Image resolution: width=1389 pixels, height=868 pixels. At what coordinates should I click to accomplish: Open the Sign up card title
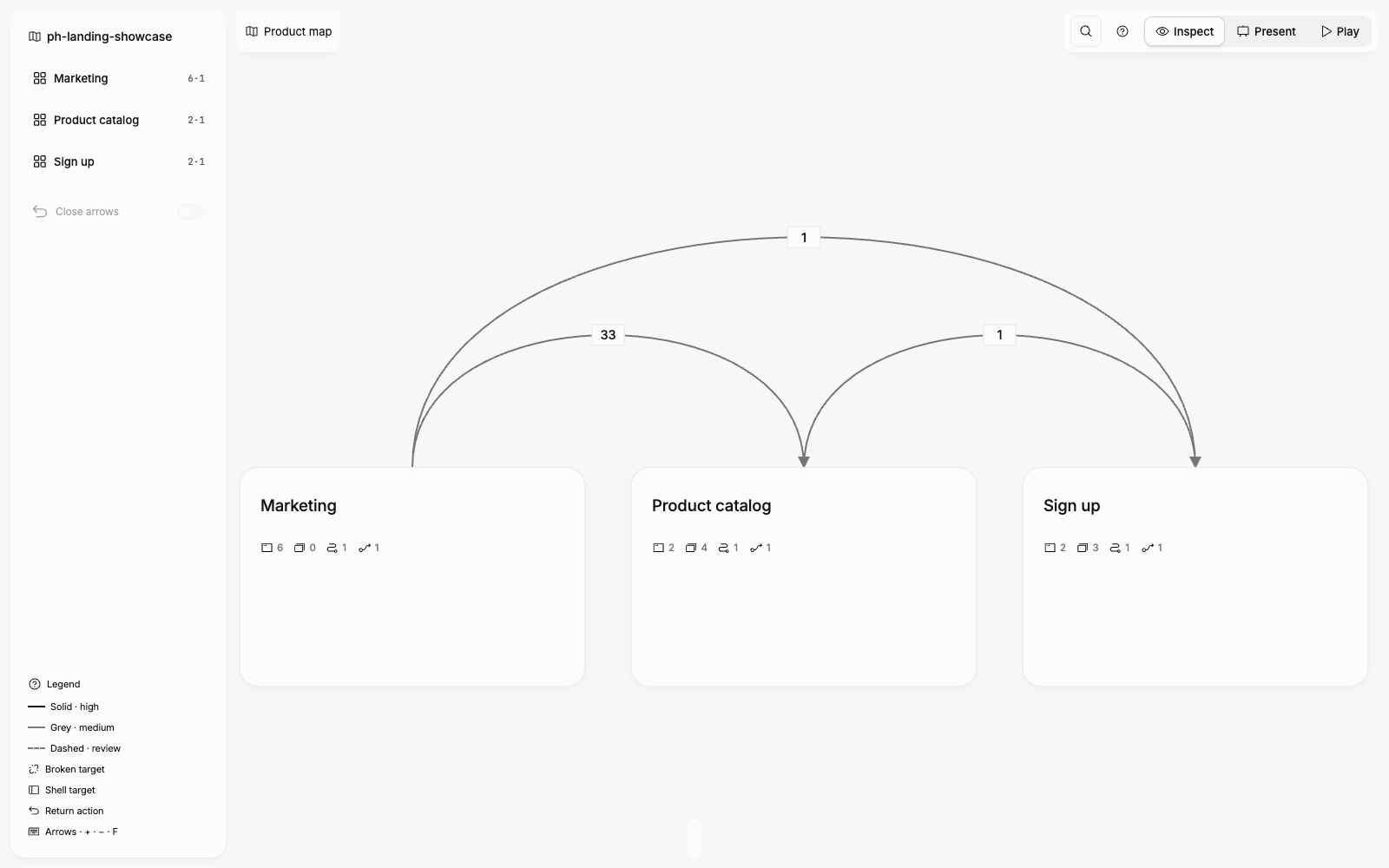coord(1071,505)
